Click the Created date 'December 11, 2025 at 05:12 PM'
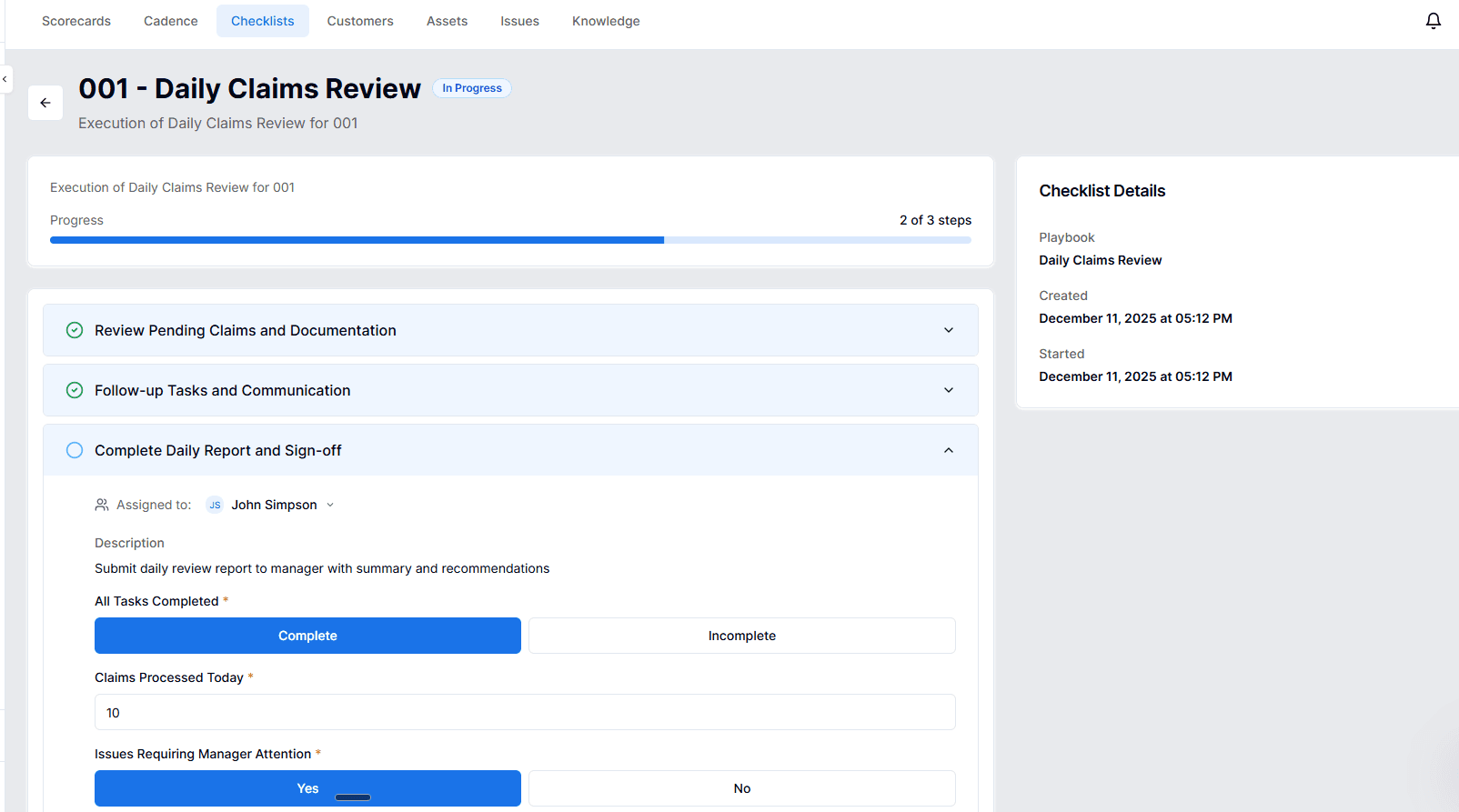The image size is (1459, 812). pyautogui.click(x=1135, y=318)
